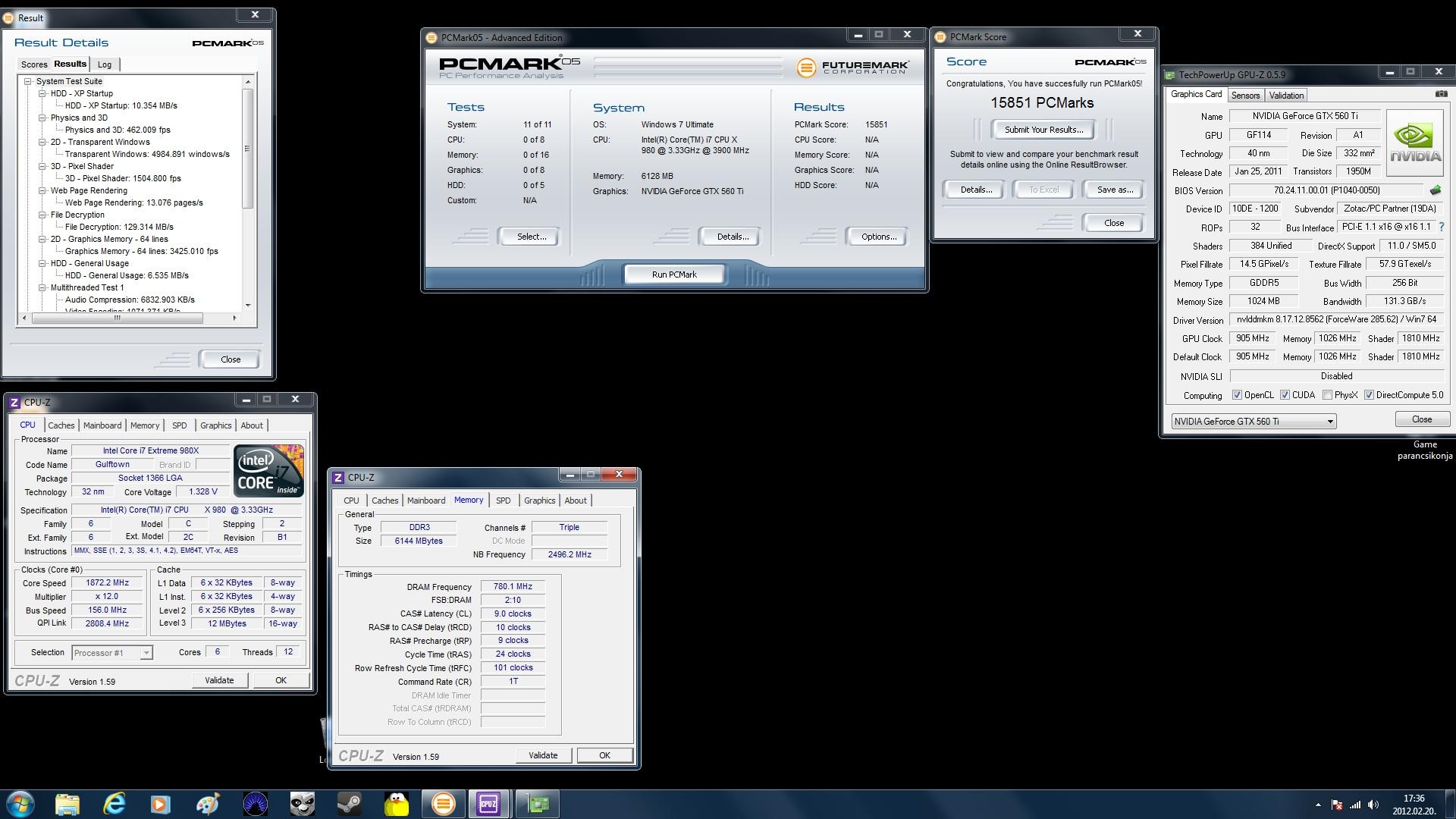This screenshot has height=819, width=1456.
Task: Click the Futuremark logo in PCMark05
Action: coord(853,67)
